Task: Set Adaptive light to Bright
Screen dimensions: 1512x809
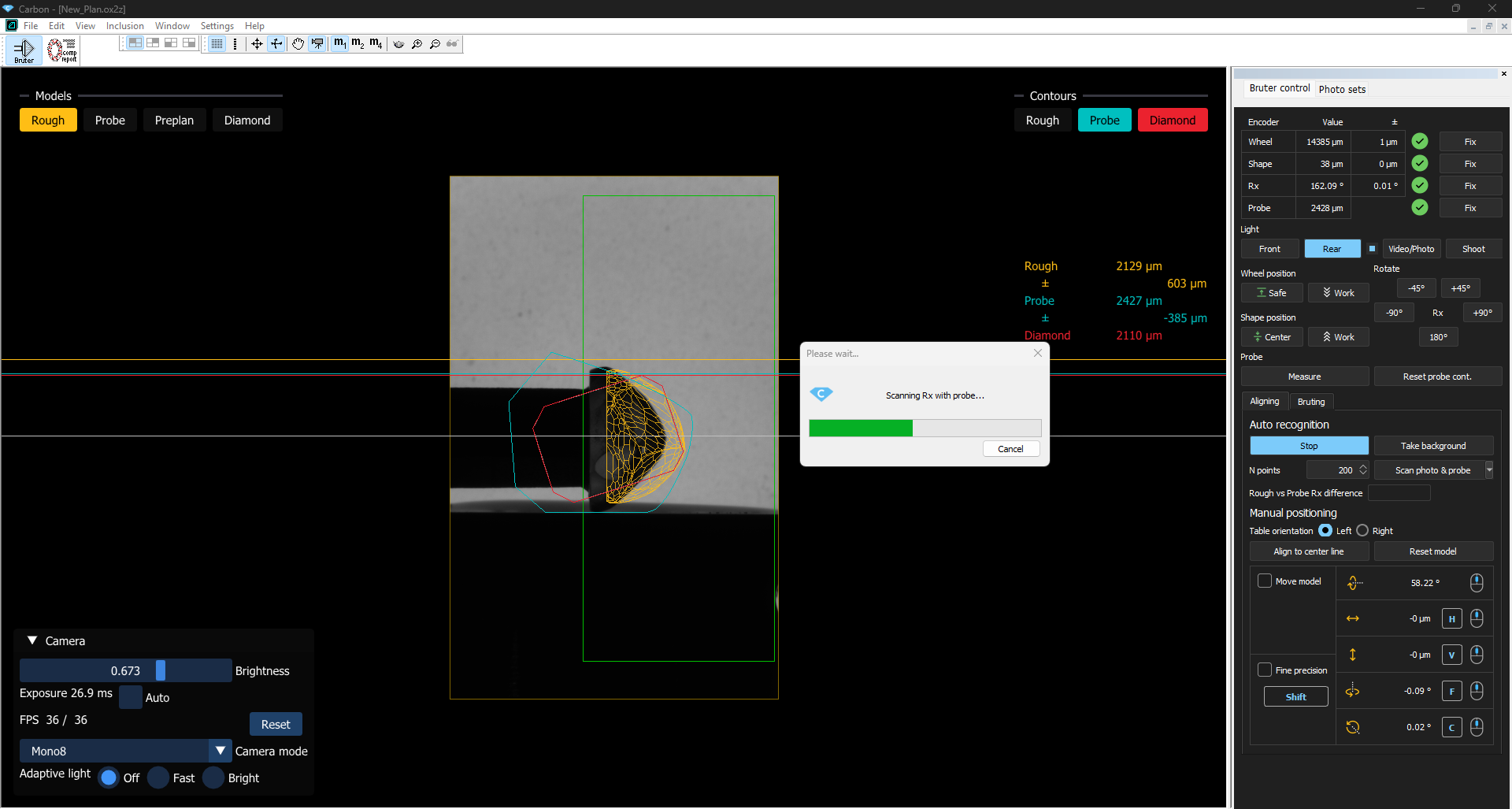Action: point(213,777)
